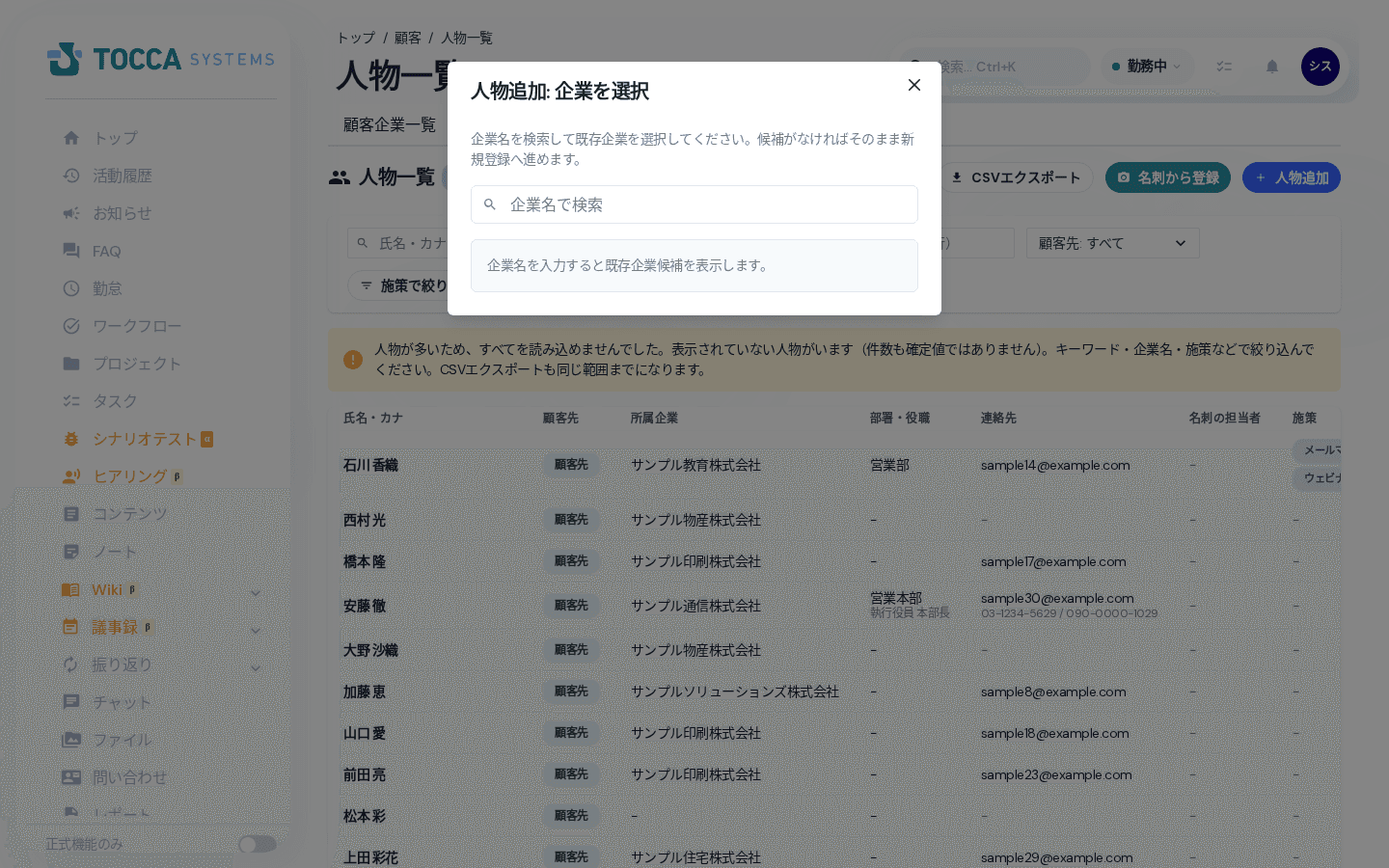Go to トップ breadcrumb
This screenshot has width=1389, height=868.
tap(356, 38)
